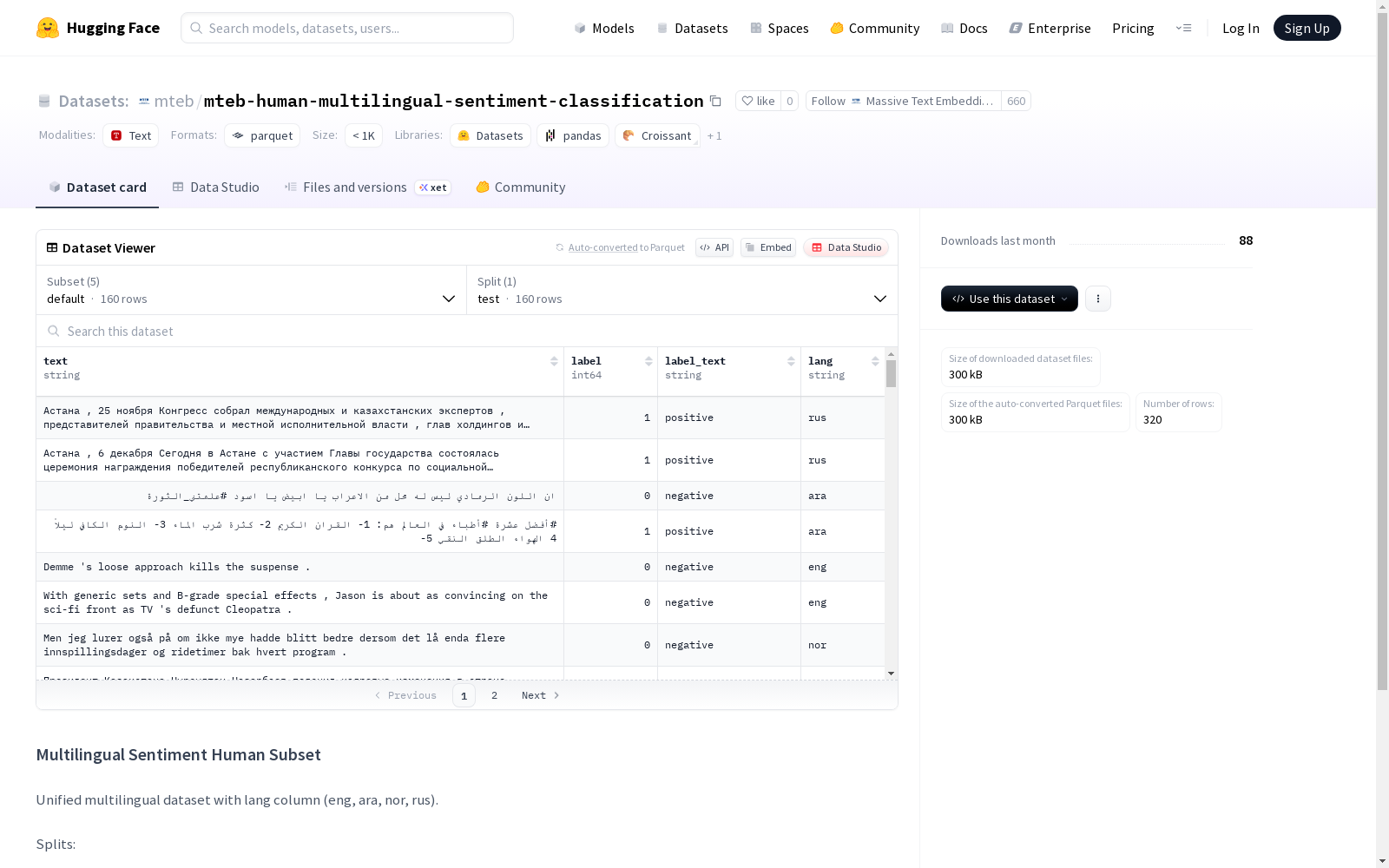Open the Dataset card tab
The width and height of the screenshot is (1389, 868).
click(97, 187)
